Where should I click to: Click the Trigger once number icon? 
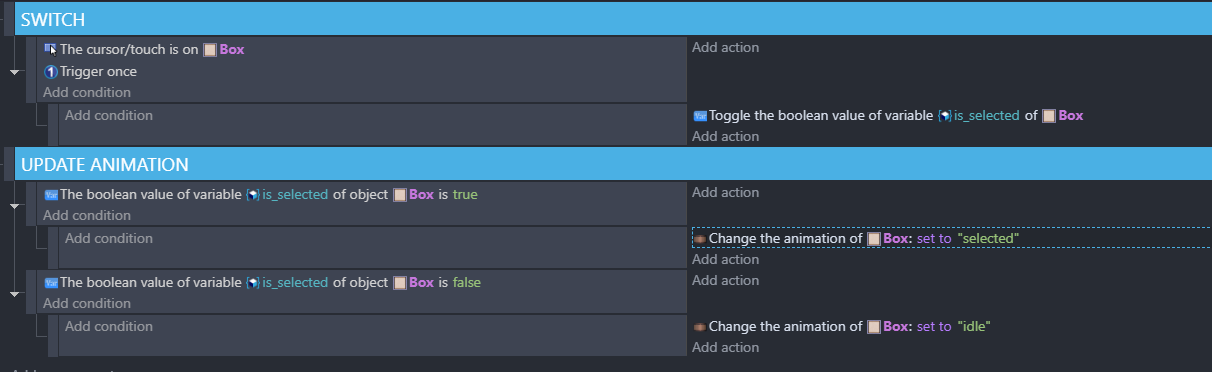[x=50, y=72]
